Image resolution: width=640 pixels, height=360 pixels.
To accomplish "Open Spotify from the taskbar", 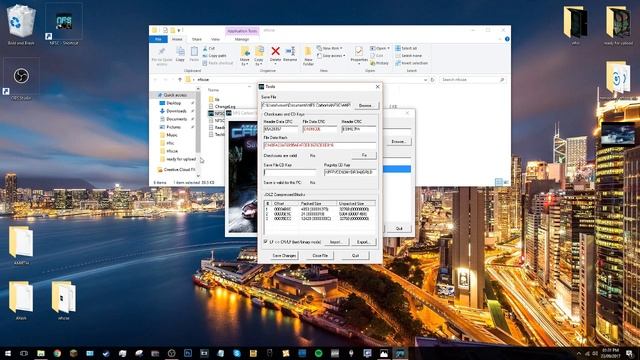I will pos(318,353).
